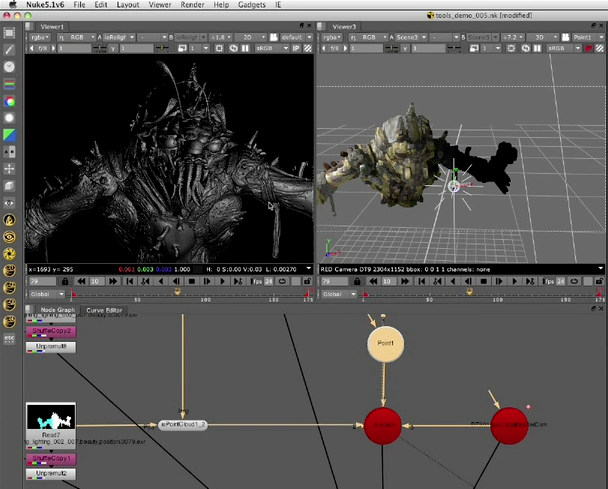This screenshot has width=608, height=489.
Task: Open Viewer1 Global frame range dropdown
Action: (47, 294)
